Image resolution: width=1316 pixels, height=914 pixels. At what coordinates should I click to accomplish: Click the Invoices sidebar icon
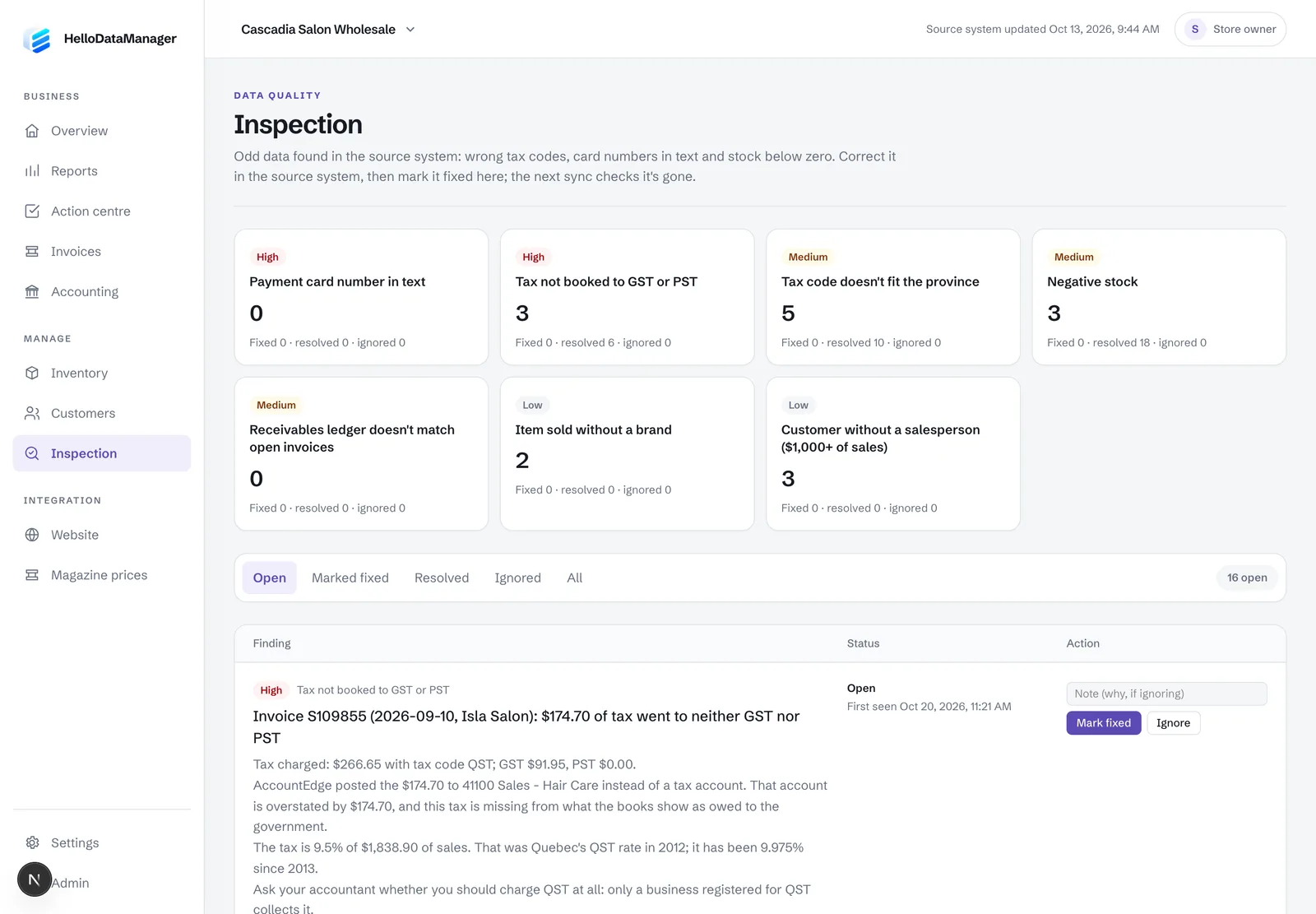click(32, 252)
